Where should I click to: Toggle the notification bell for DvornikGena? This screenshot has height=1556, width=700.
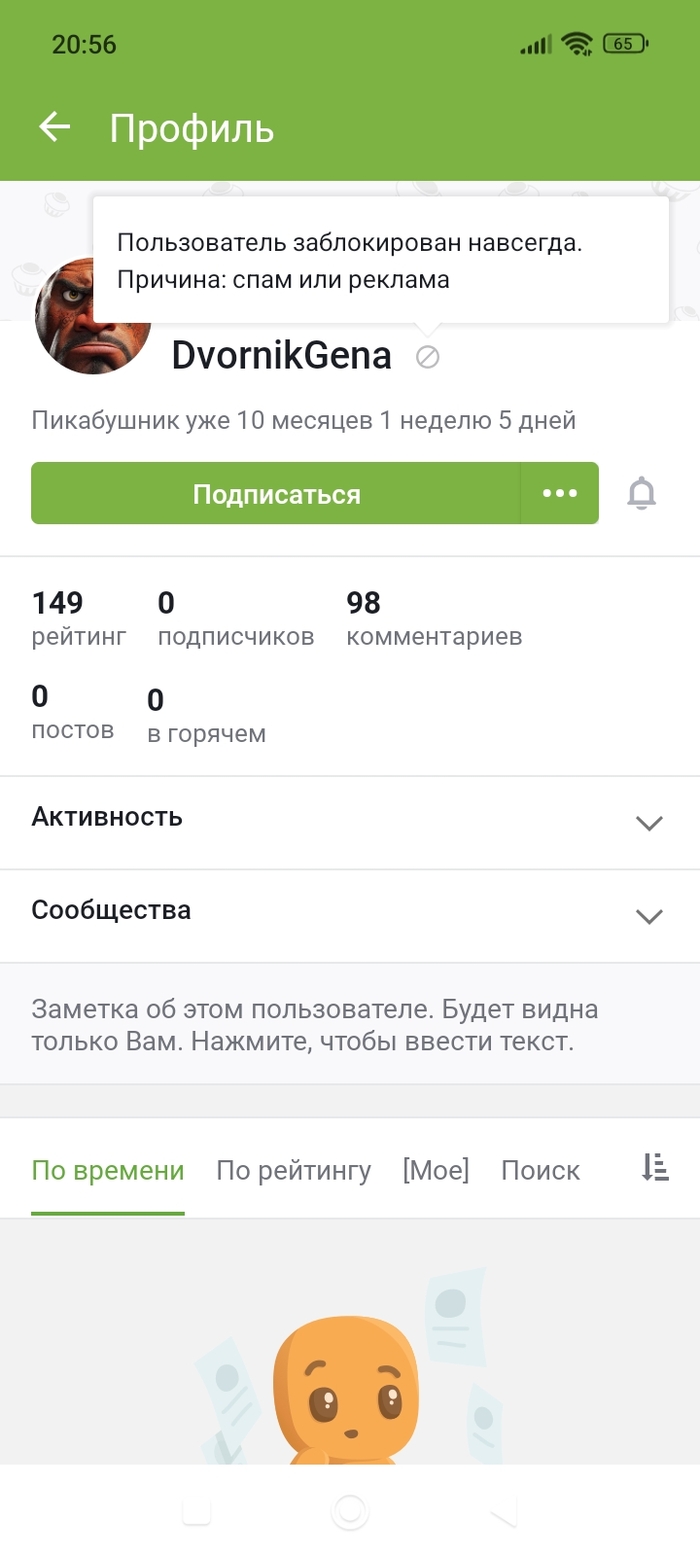(641, 493)
